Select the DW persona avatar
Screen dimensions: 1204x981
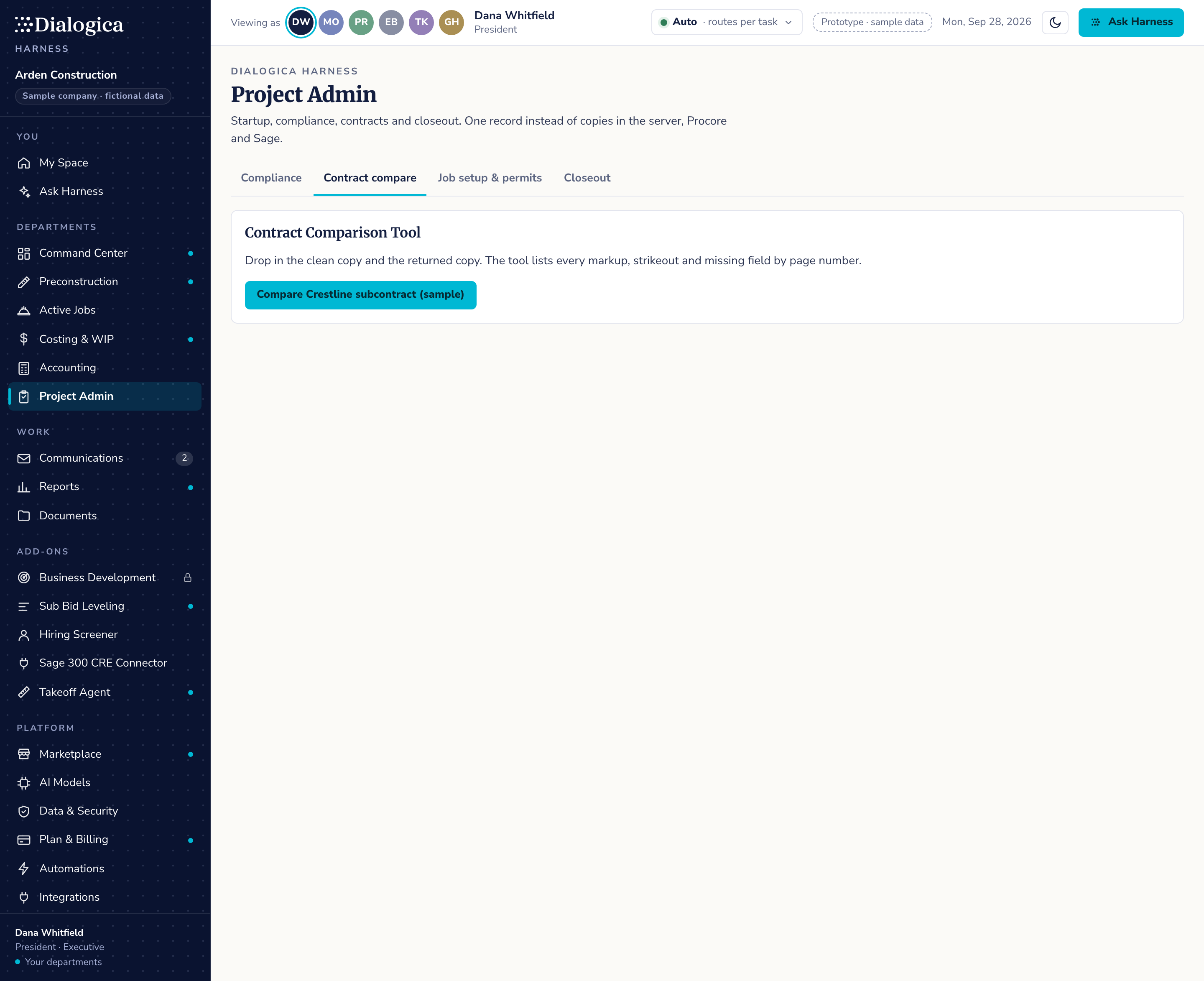[x=301, y=23]
